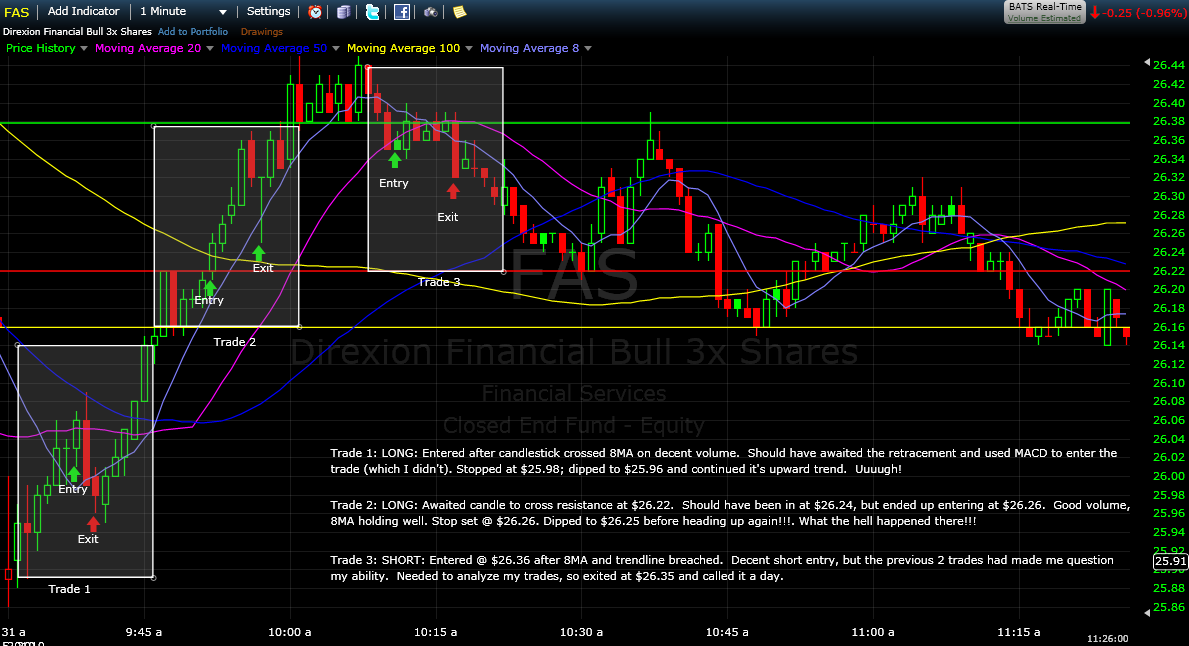Screen dimensions: 1189x646
Task: Select the Price History label
Action: 41,49
